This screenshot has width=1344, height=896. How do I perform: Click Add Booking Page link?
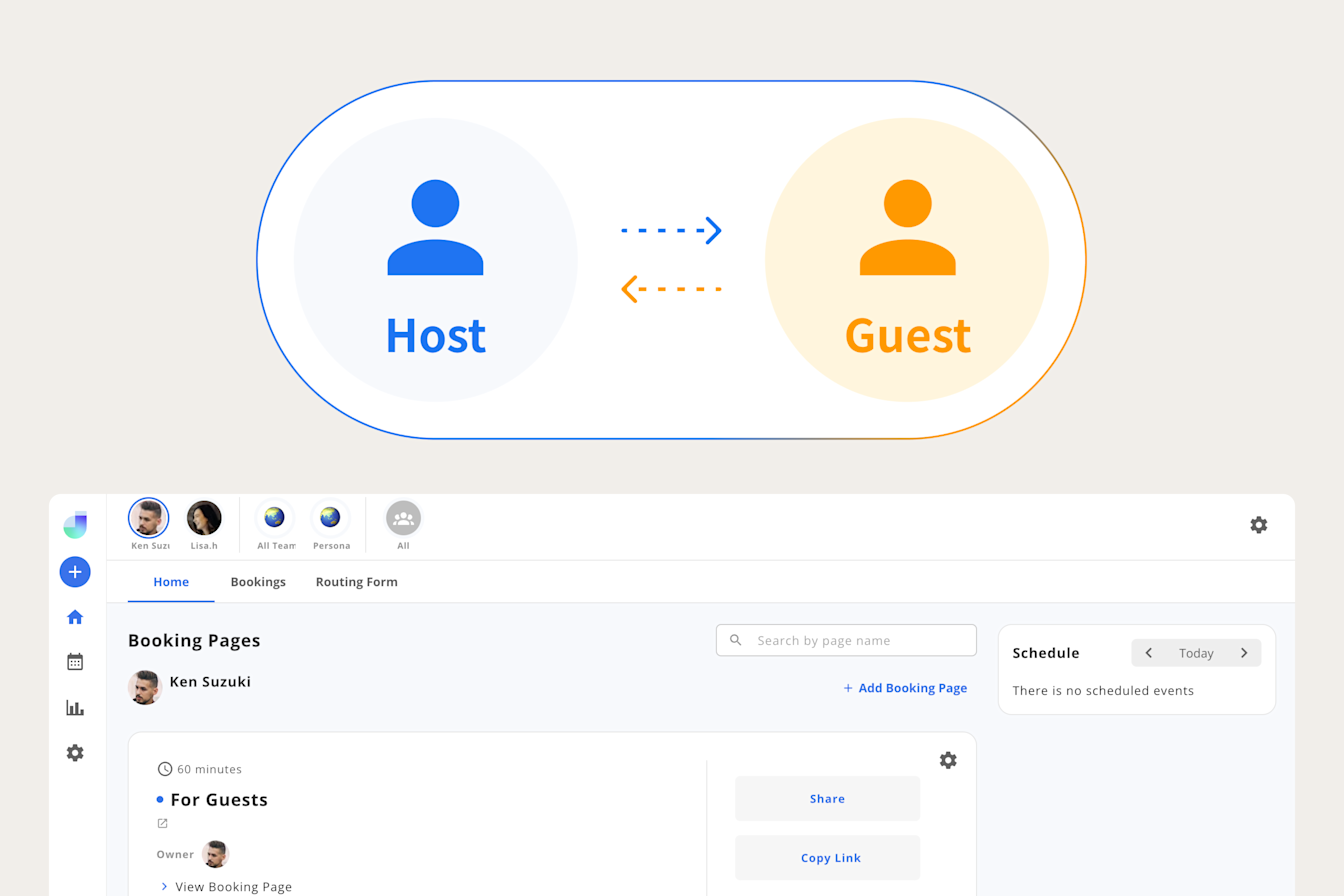[905, 688]
